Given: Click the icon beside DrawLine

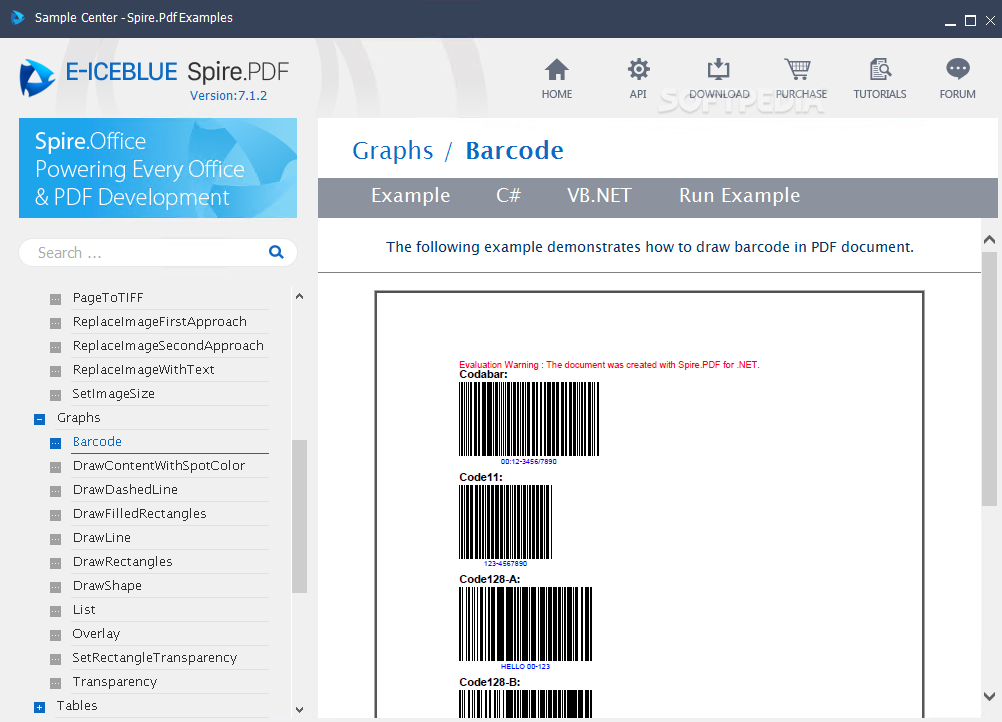Looking at the screenshot, I should coord(56,539).
